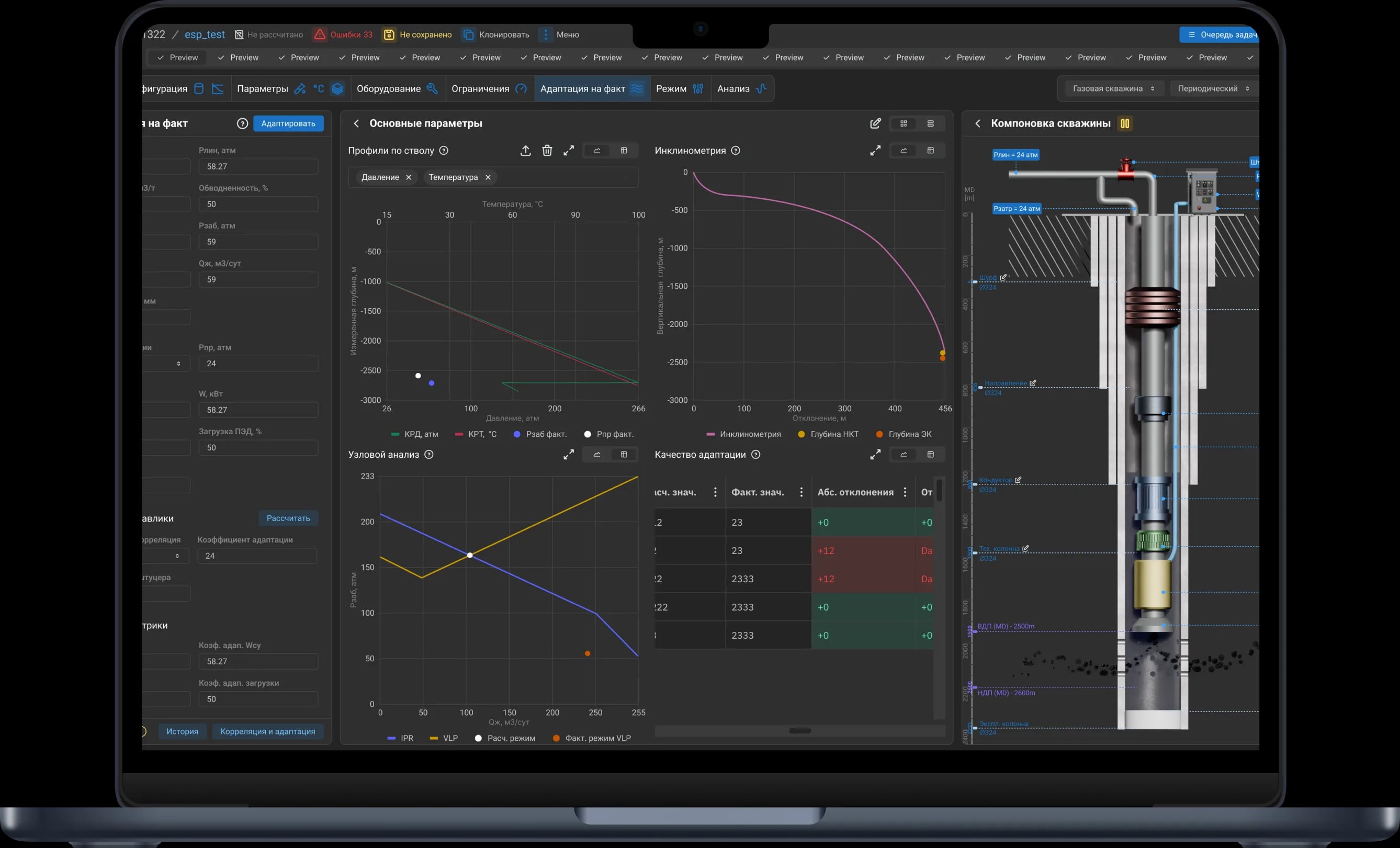This screenshot has width=1400, height=848.
Task: Open dropdown left of Рпр, атм field
Action: coord(166,364)
